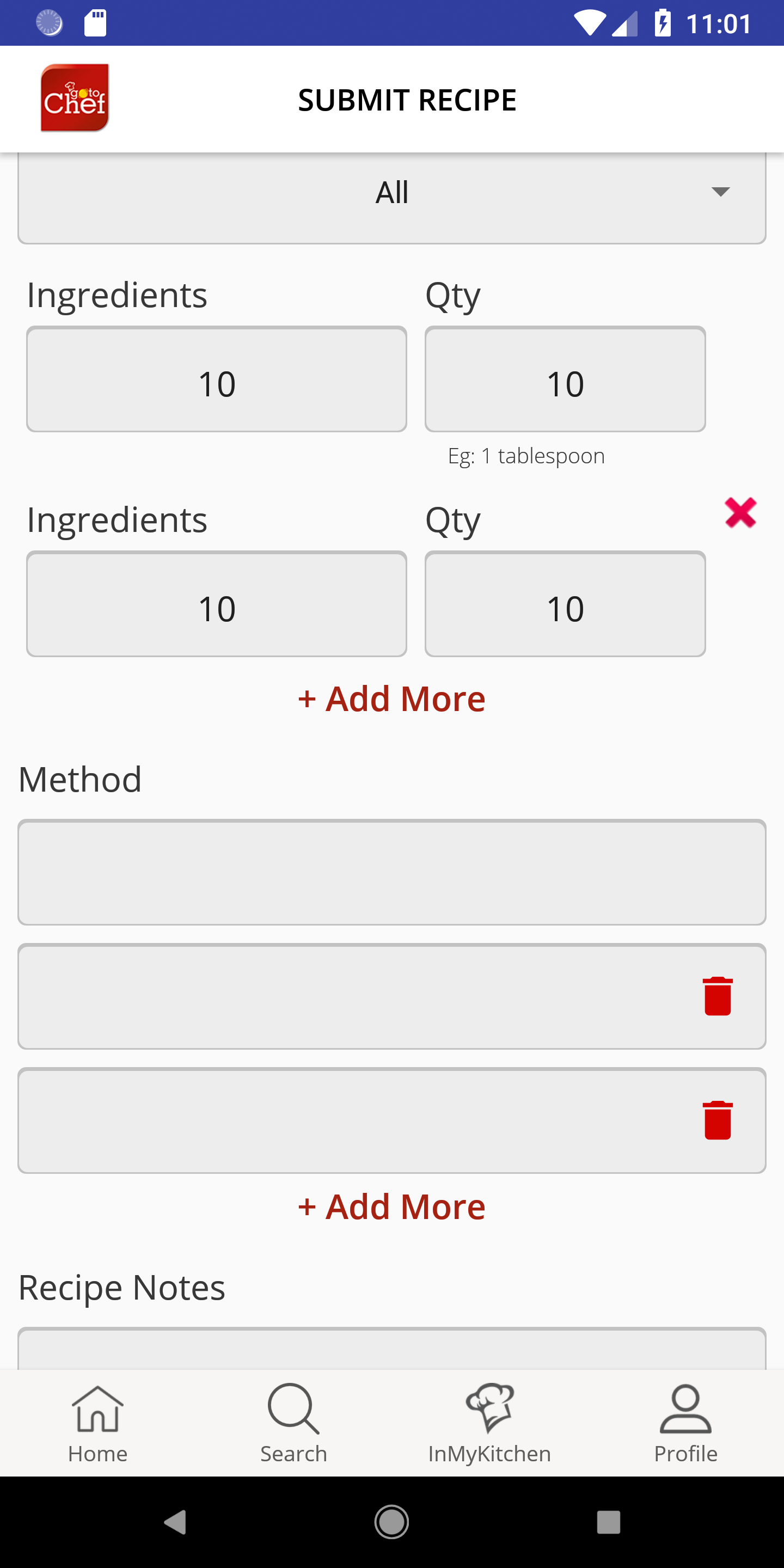This screenshot has width=784, height=1568.
Task: Tap the Recipe Notes text box
Action: click(x=391, y=1349)
